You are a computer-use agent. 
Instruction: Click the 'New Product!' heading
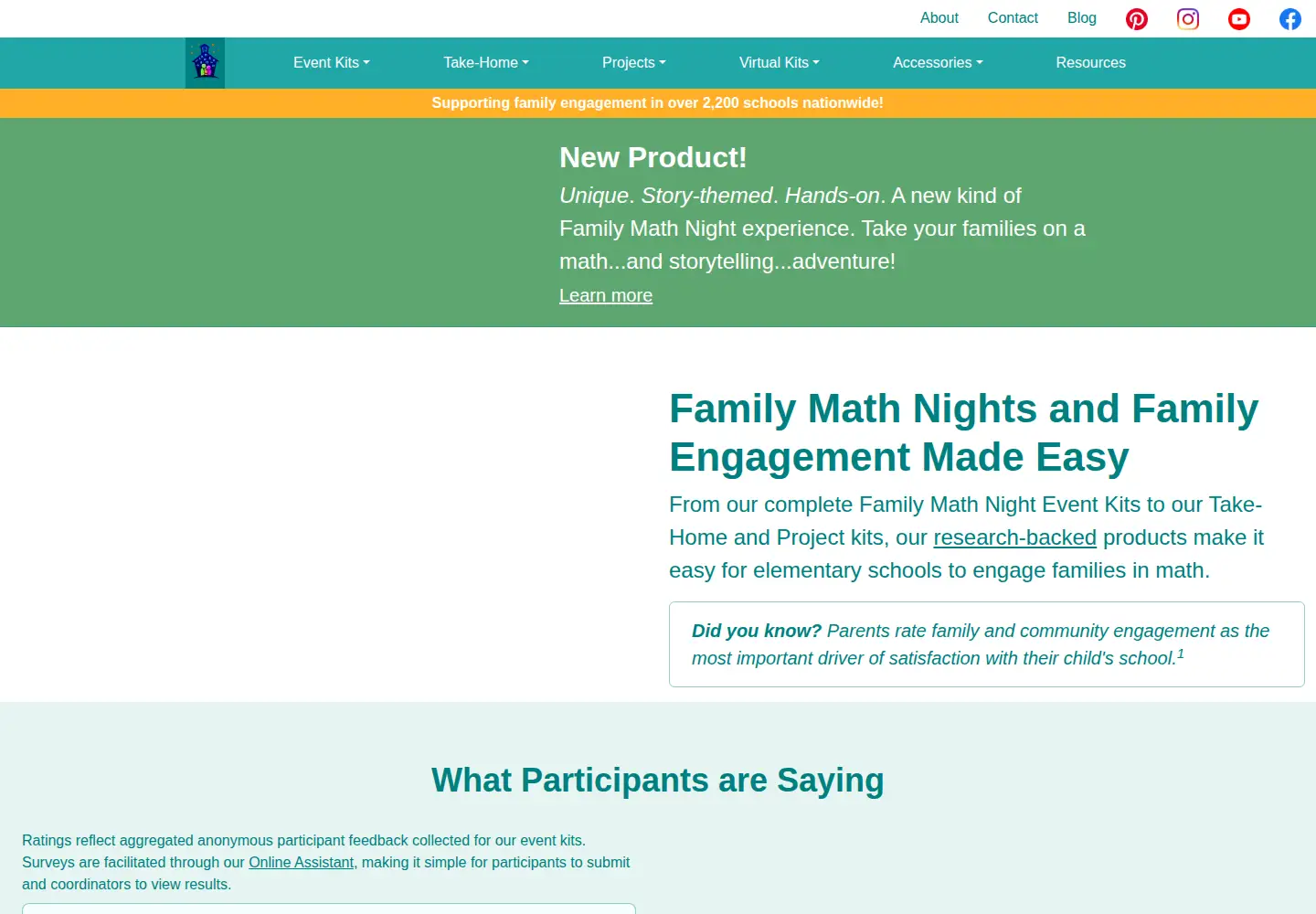(x=653, y=157)
